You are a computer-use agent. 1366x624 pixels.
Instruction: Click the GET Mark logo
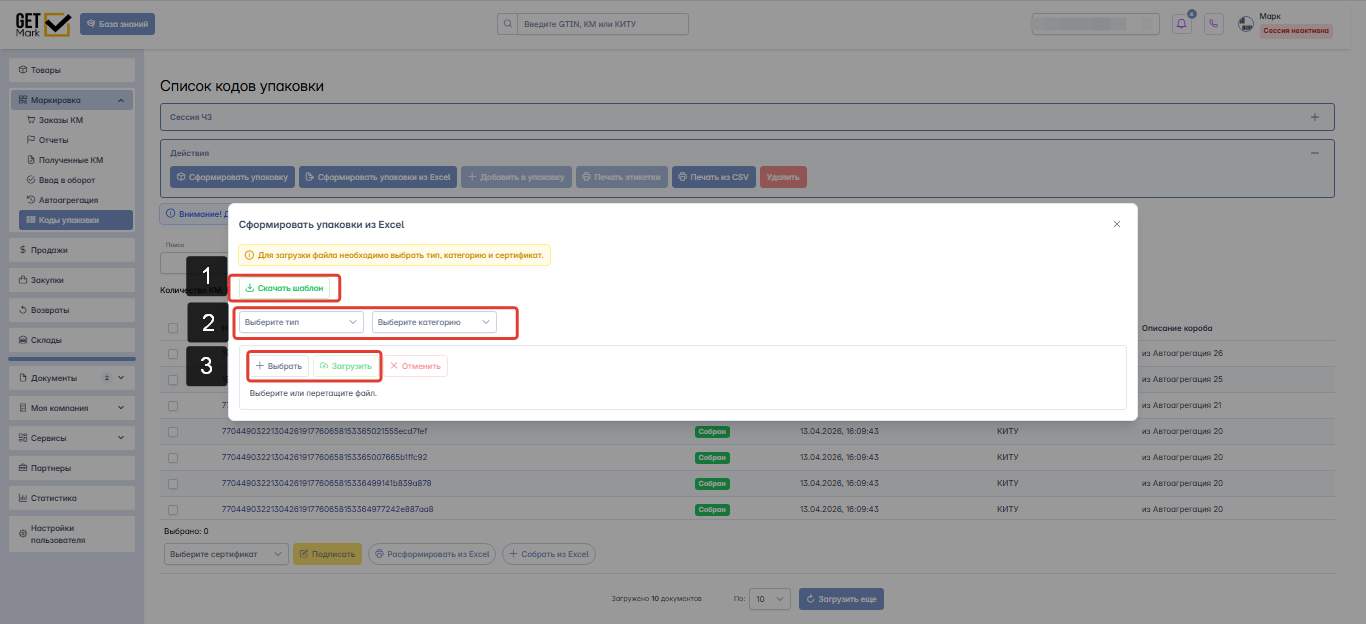click(x=42, y=24)
